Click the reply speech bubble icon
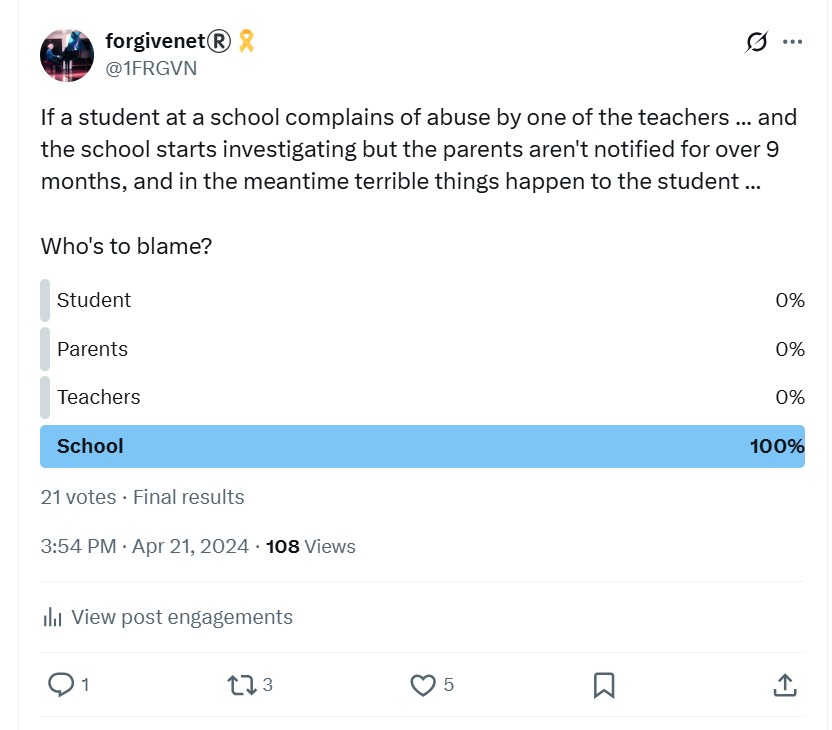This screenshot has height=730, width=832. 61,684
